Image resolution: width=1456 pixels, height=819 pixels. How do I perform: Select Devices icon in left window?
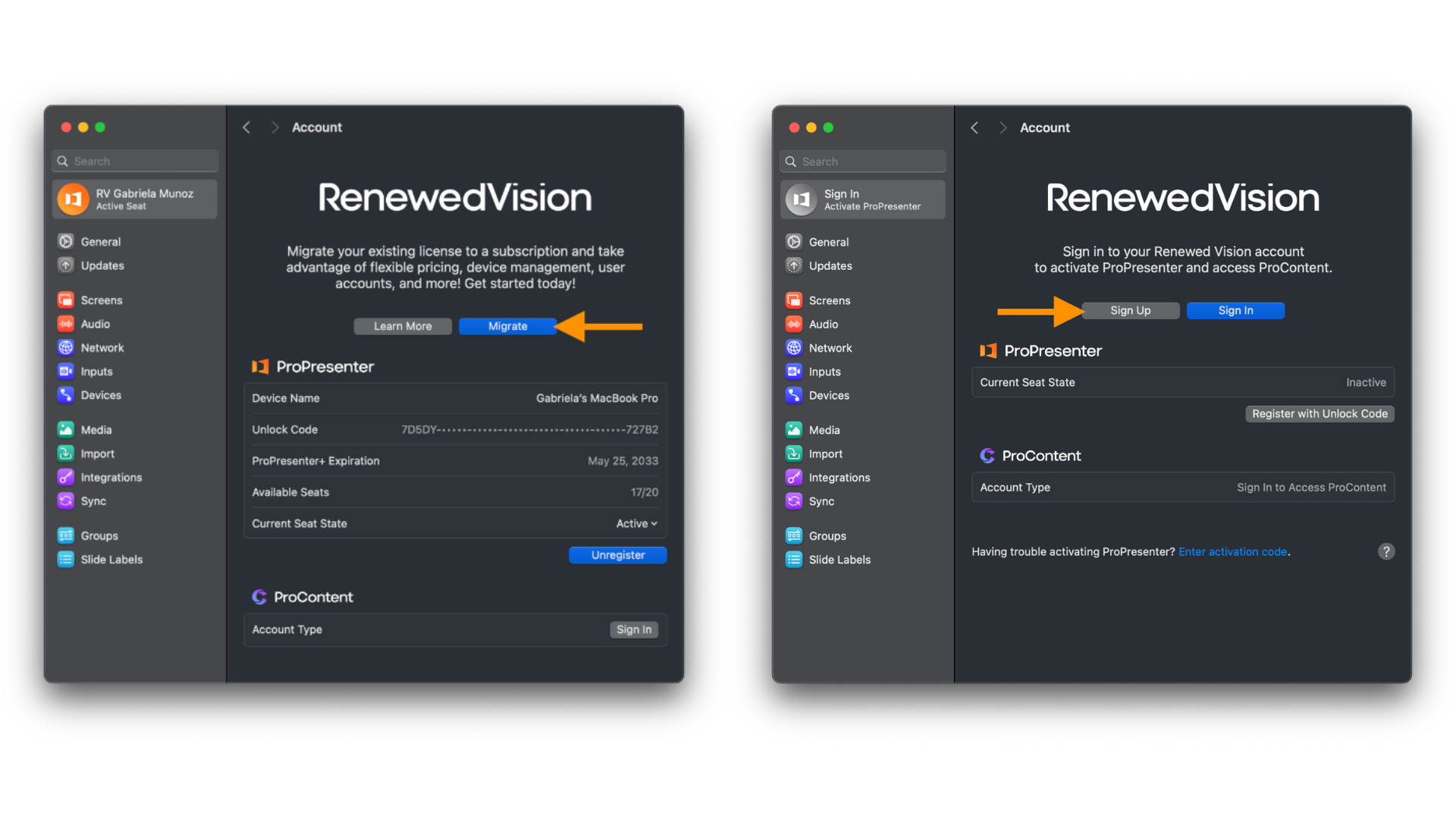click(x=66, y=394)
